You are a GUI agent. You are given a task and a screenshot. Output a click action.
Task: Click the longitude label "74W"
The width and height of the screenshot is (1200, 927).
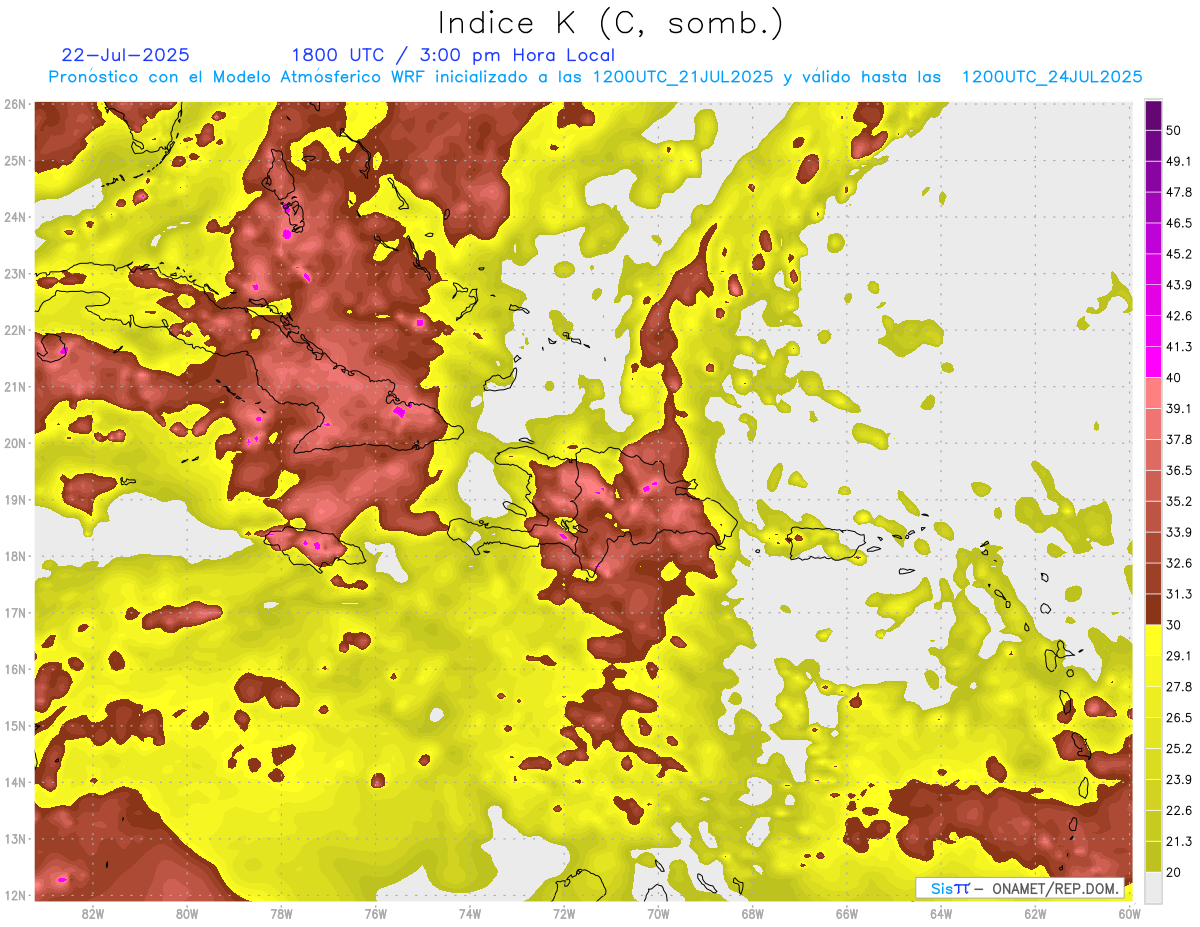pos(470,913)
